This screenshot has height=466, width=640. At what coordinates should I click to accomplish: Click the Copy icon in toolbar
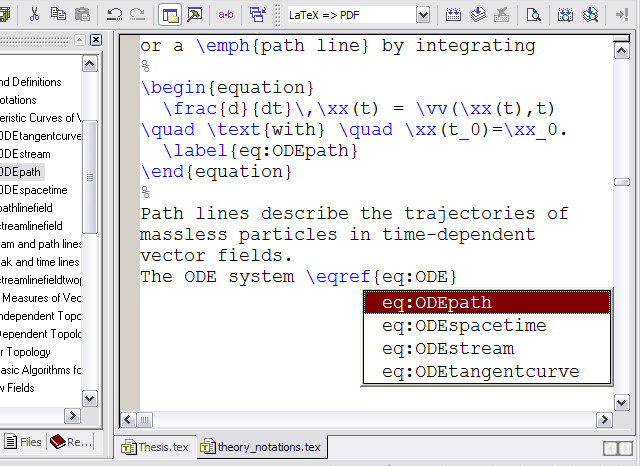click(x=59, y=14)
